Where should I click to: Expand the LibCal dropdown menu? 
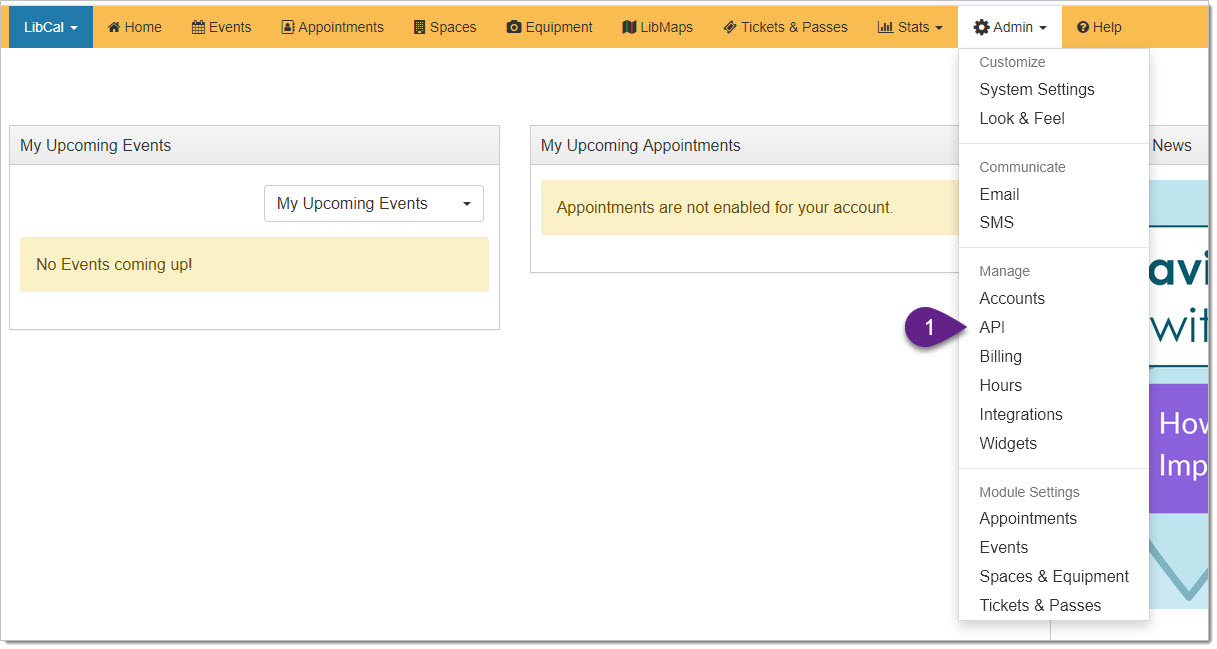50,27
